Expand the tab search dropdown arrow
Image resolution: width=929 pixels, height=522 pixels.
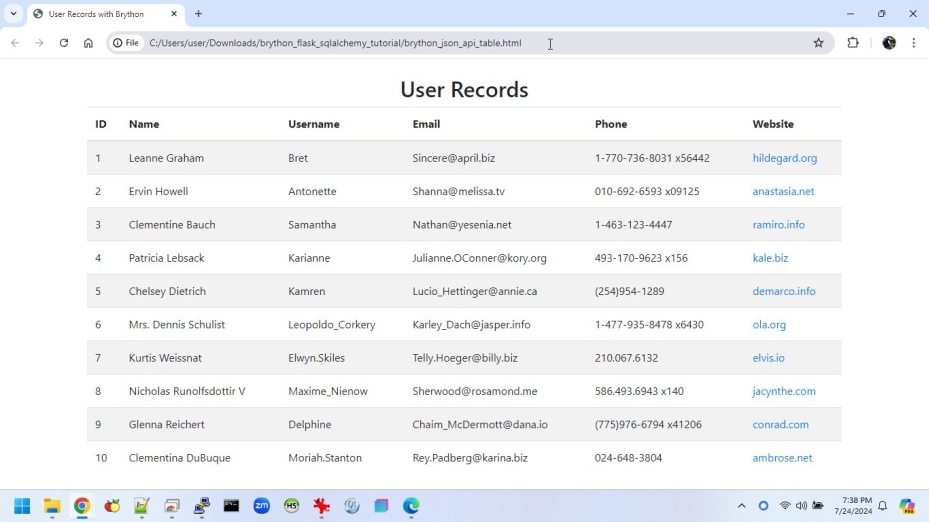pos(13,14)
